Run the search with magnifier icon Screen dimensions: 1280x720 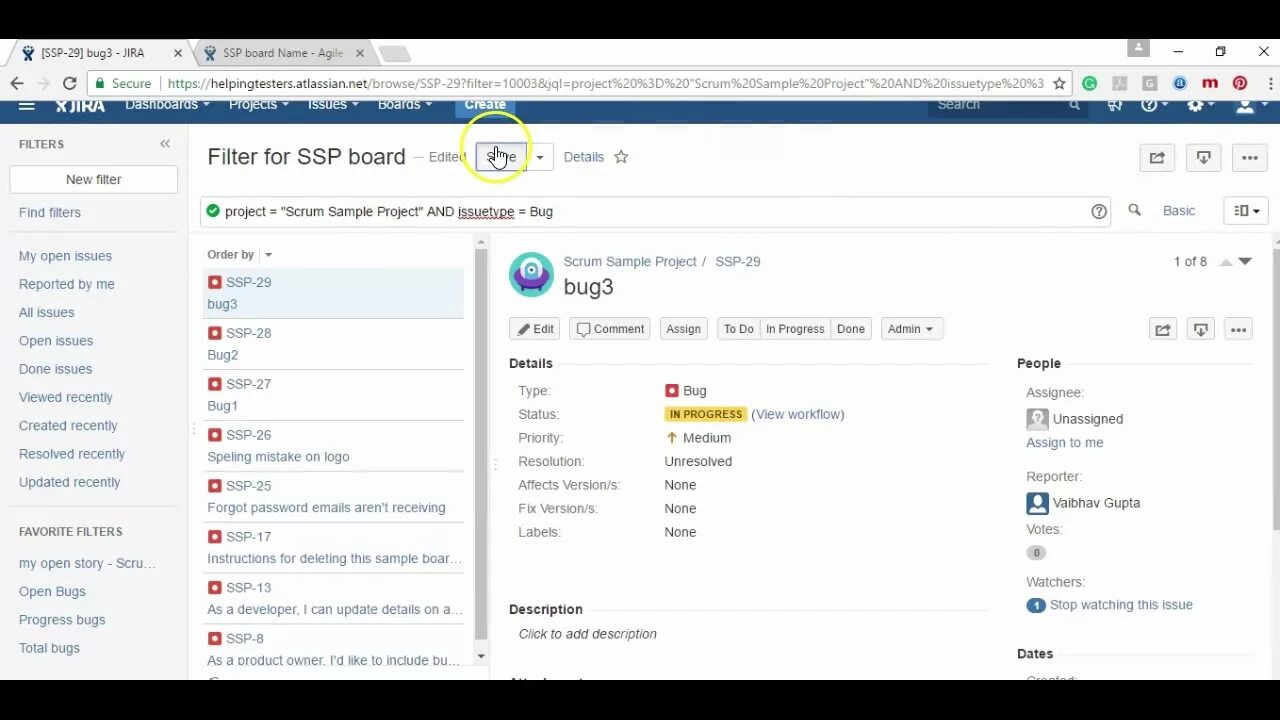[x=1134, y=210]
